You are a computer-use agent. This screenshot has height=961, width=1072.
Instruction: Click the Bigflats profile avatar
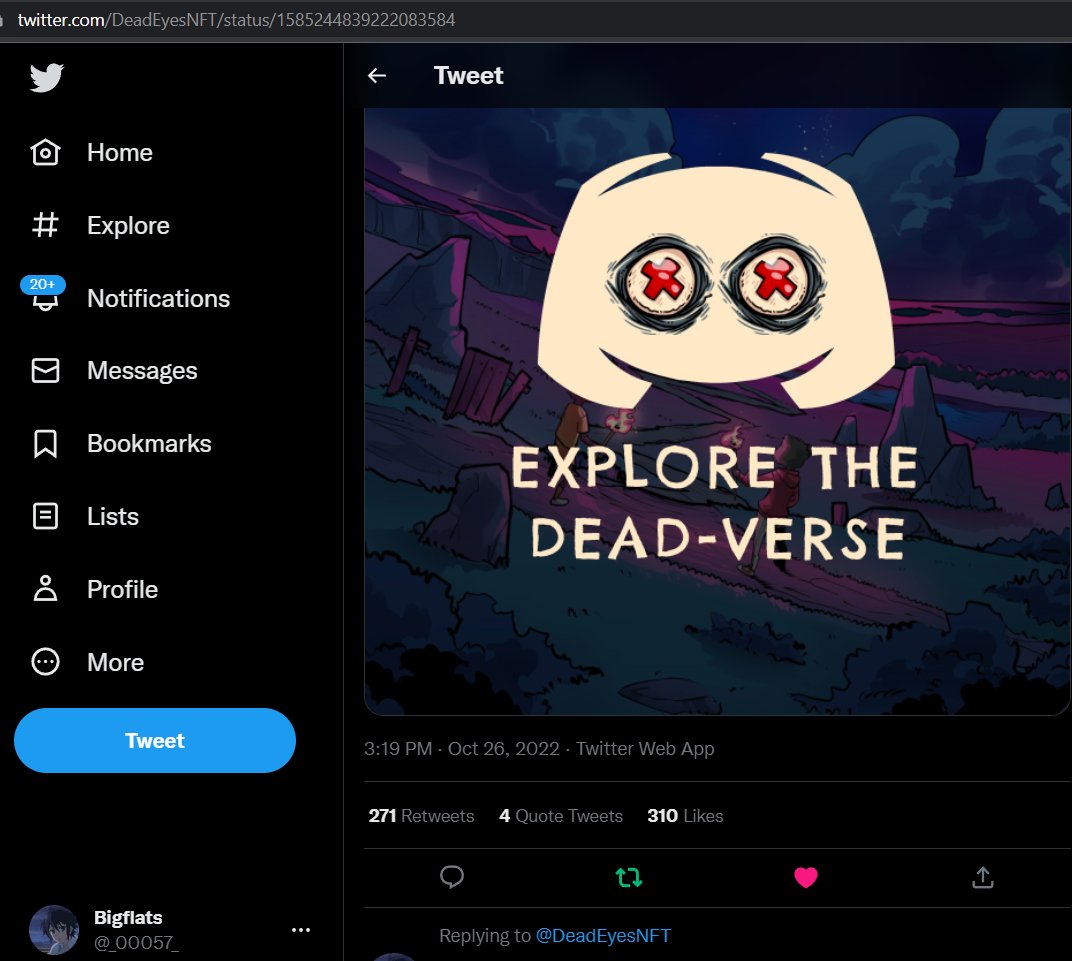54,930
